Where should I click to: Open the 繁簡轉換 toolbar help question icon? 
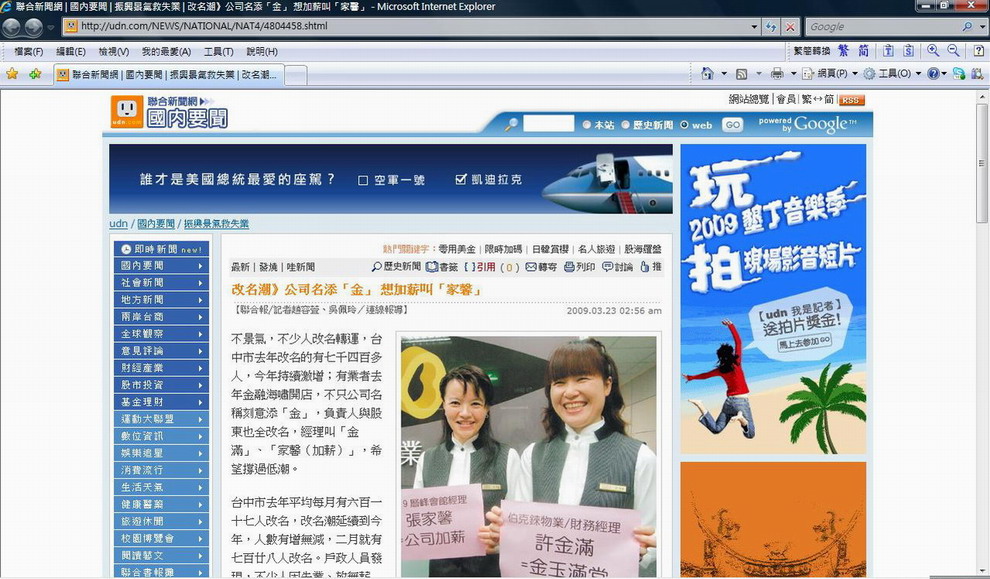pyautogui.click(x=979, y=51)
